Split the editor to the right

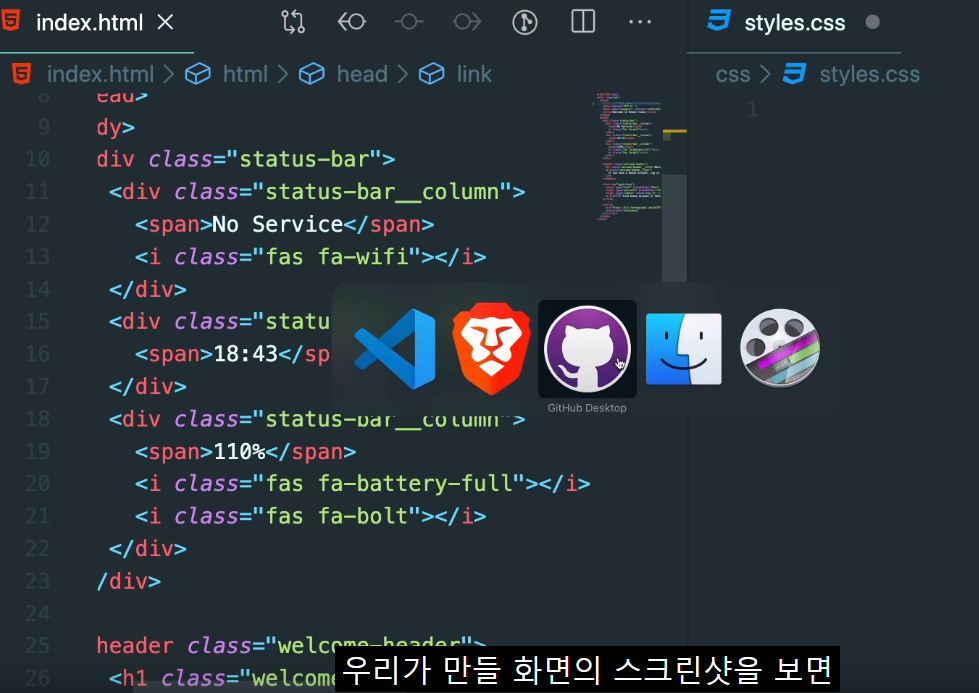(x=583, y=22)
